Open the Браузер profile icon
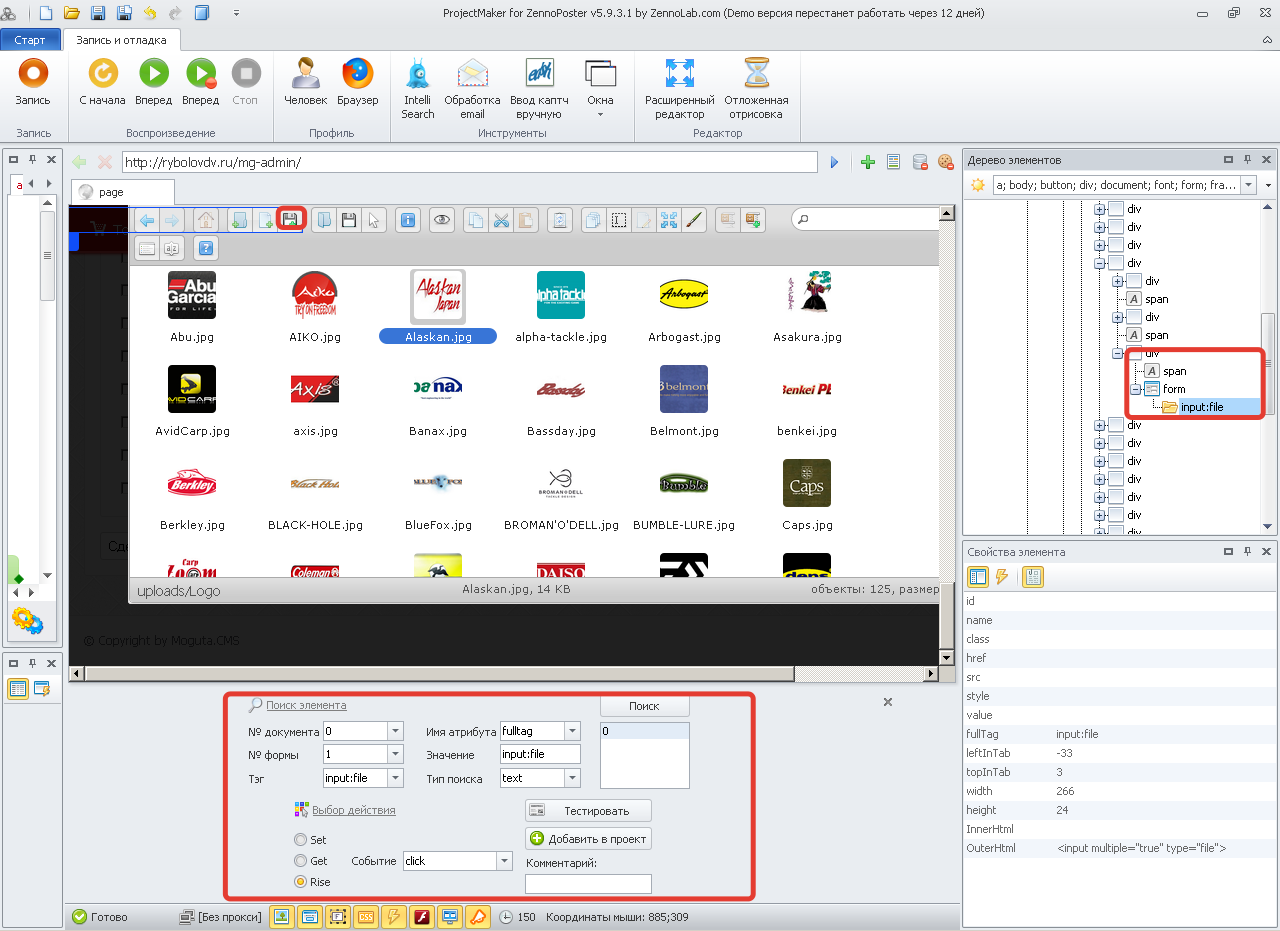This screenshot has width=1280, height=931. 357,74
